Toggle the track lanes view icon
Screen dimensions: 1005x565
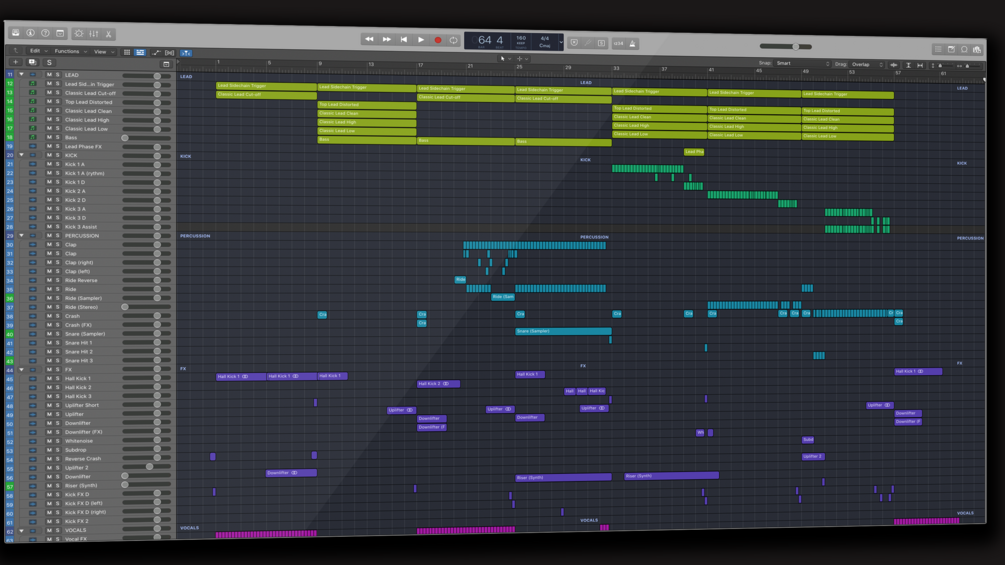(x=140, y=53)
